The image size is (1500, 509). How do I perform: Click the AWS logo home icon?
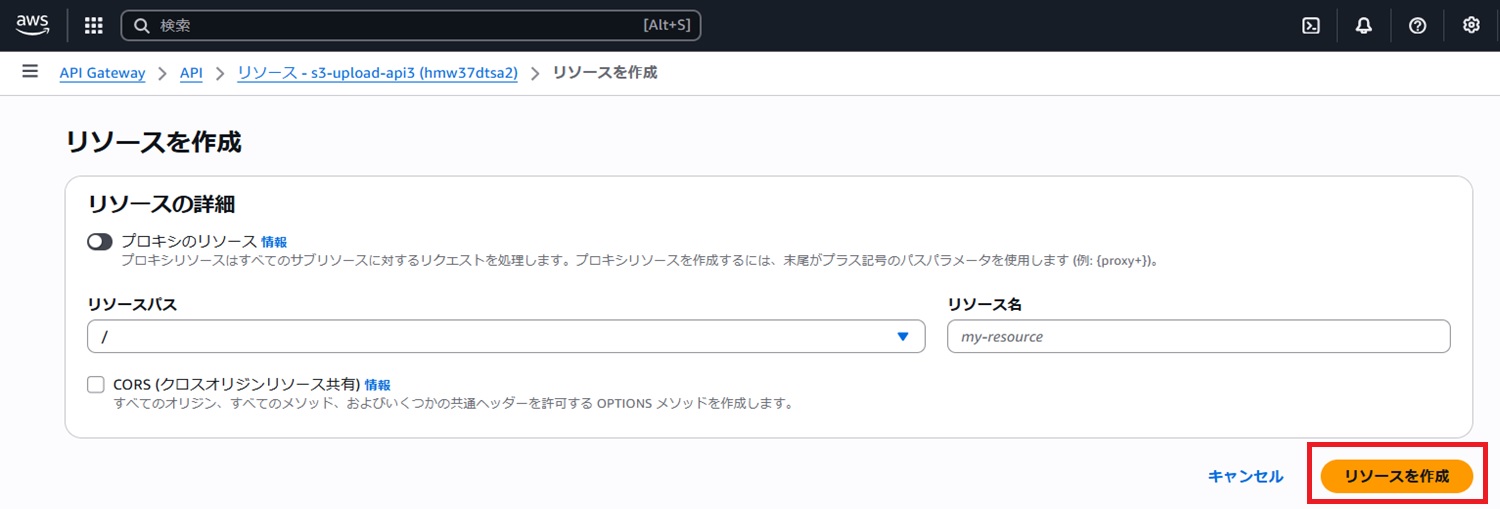click(32, 25)
